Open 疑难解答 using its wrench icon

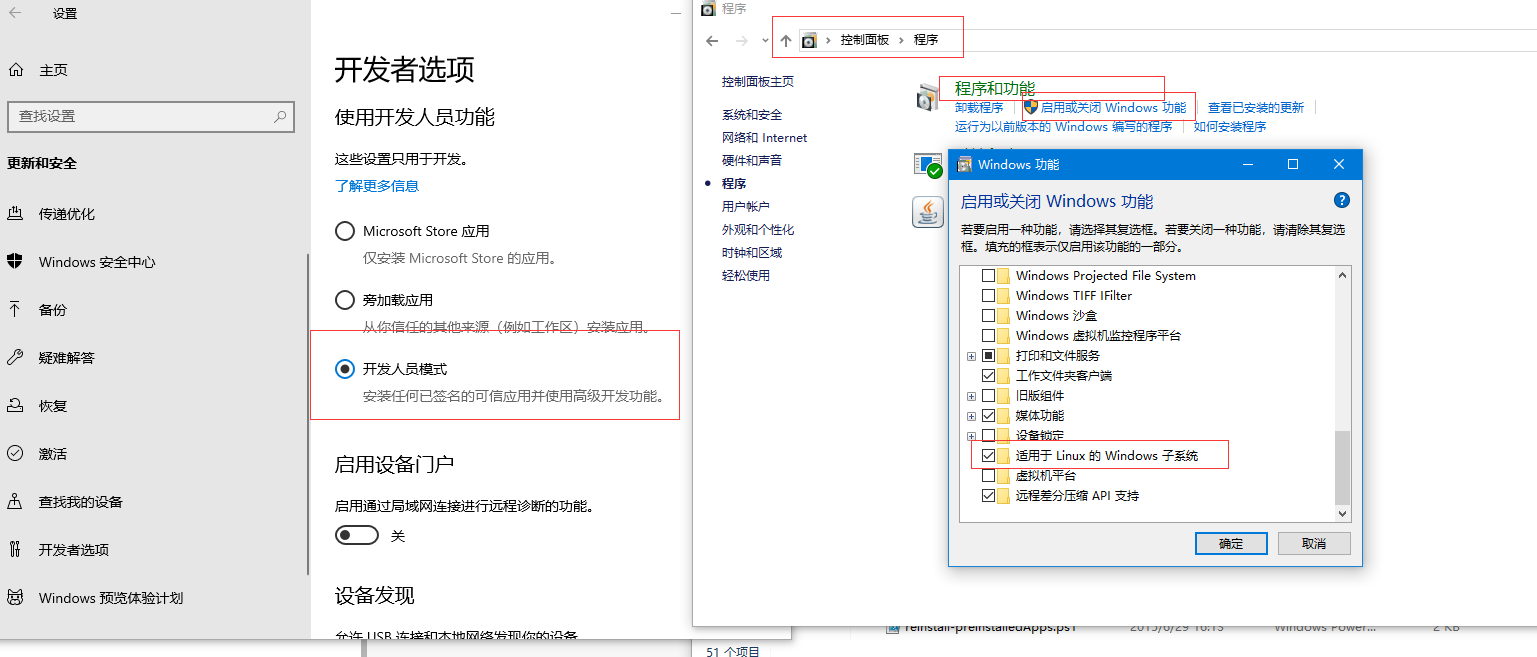coord(14,358)
